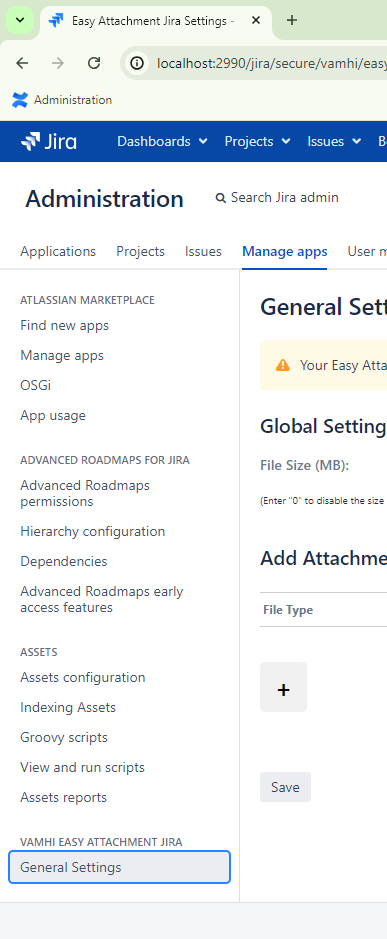Click the orange warning icon in banner
Viewport: 387px width, 939px height.
coord(283,365)
